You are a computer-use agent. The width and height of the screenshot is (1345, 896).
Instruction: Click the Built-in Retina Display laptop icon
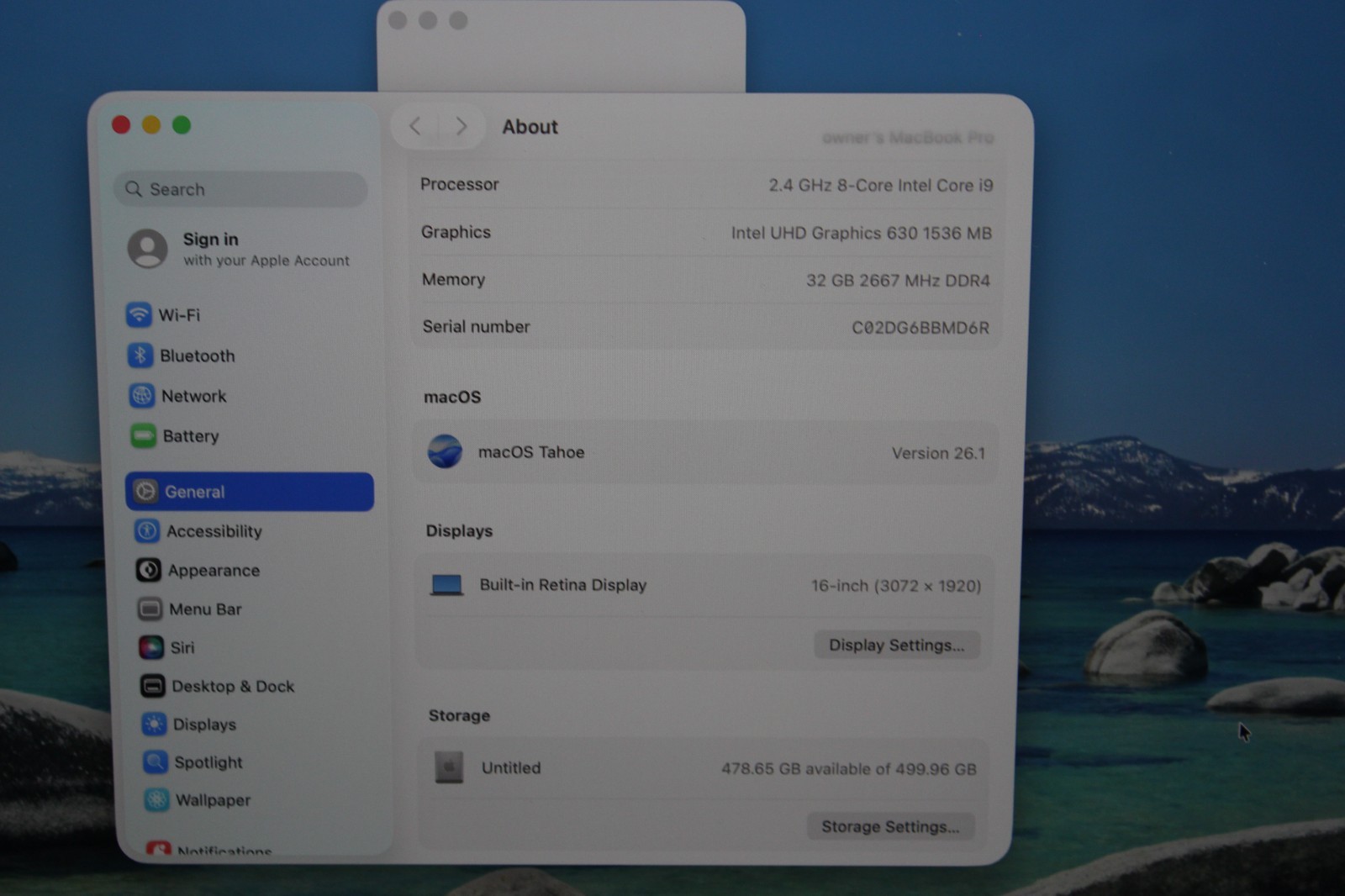point(446,585)
